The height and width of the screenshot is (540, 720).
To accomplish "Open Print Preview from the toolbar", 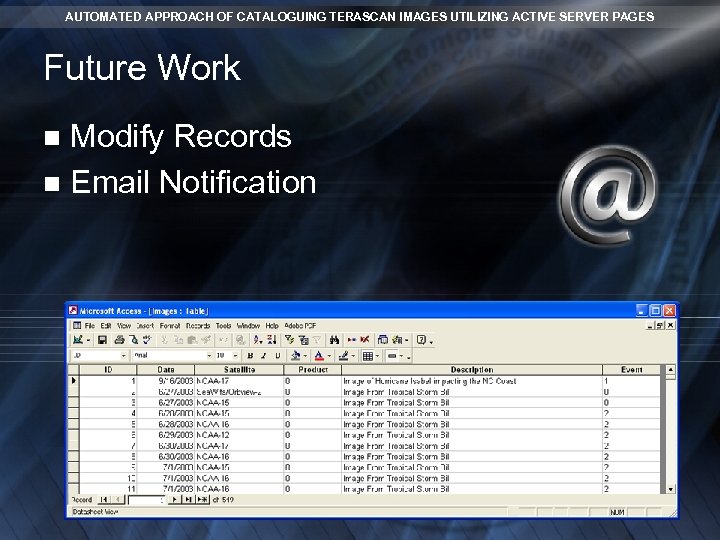I will [134, 340].
